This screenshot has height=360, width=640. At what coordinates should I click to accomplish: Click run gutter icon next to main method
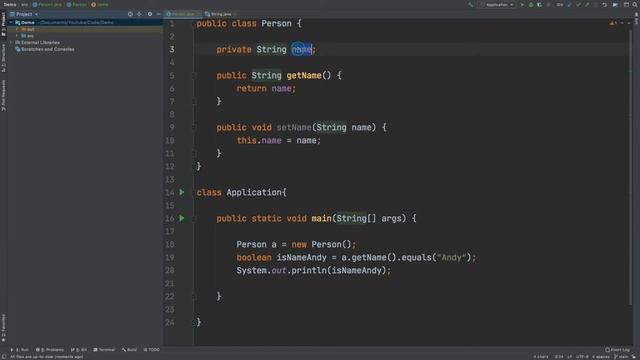tap(182, 218)
